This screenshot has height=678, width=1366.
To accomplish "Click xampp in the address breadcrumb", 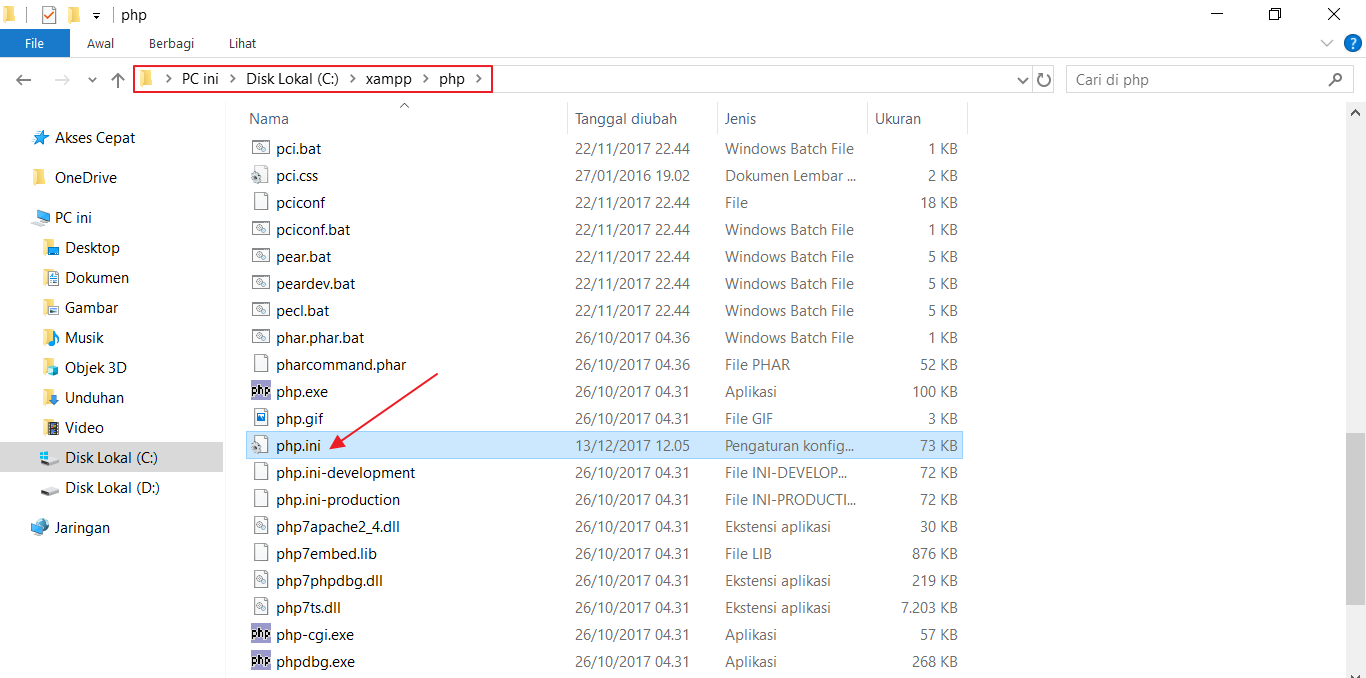I will [x=388, y=79].
